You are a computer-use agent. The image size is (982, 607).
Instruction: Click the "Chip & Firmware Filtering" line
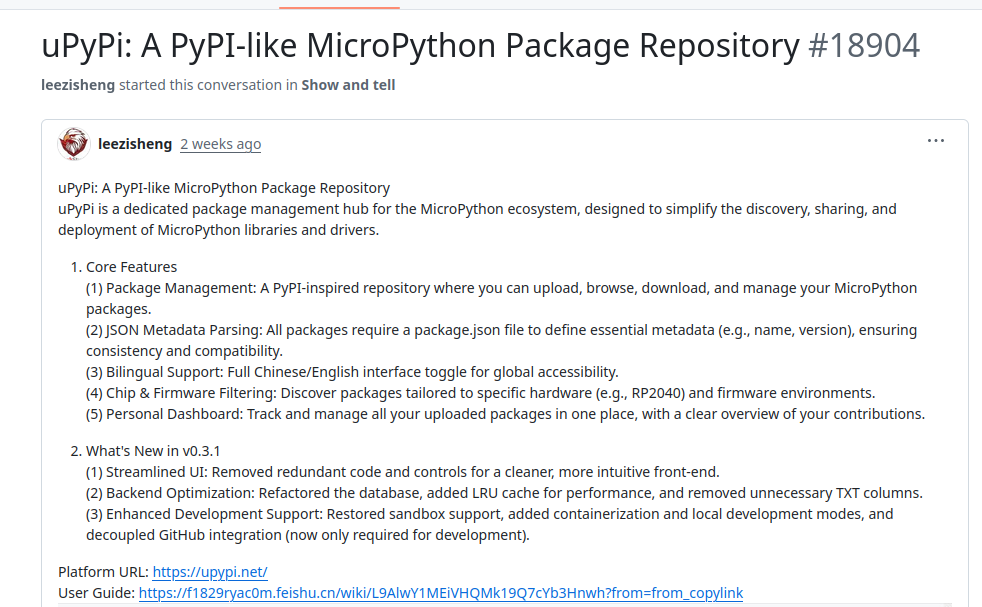pos(480,393)
